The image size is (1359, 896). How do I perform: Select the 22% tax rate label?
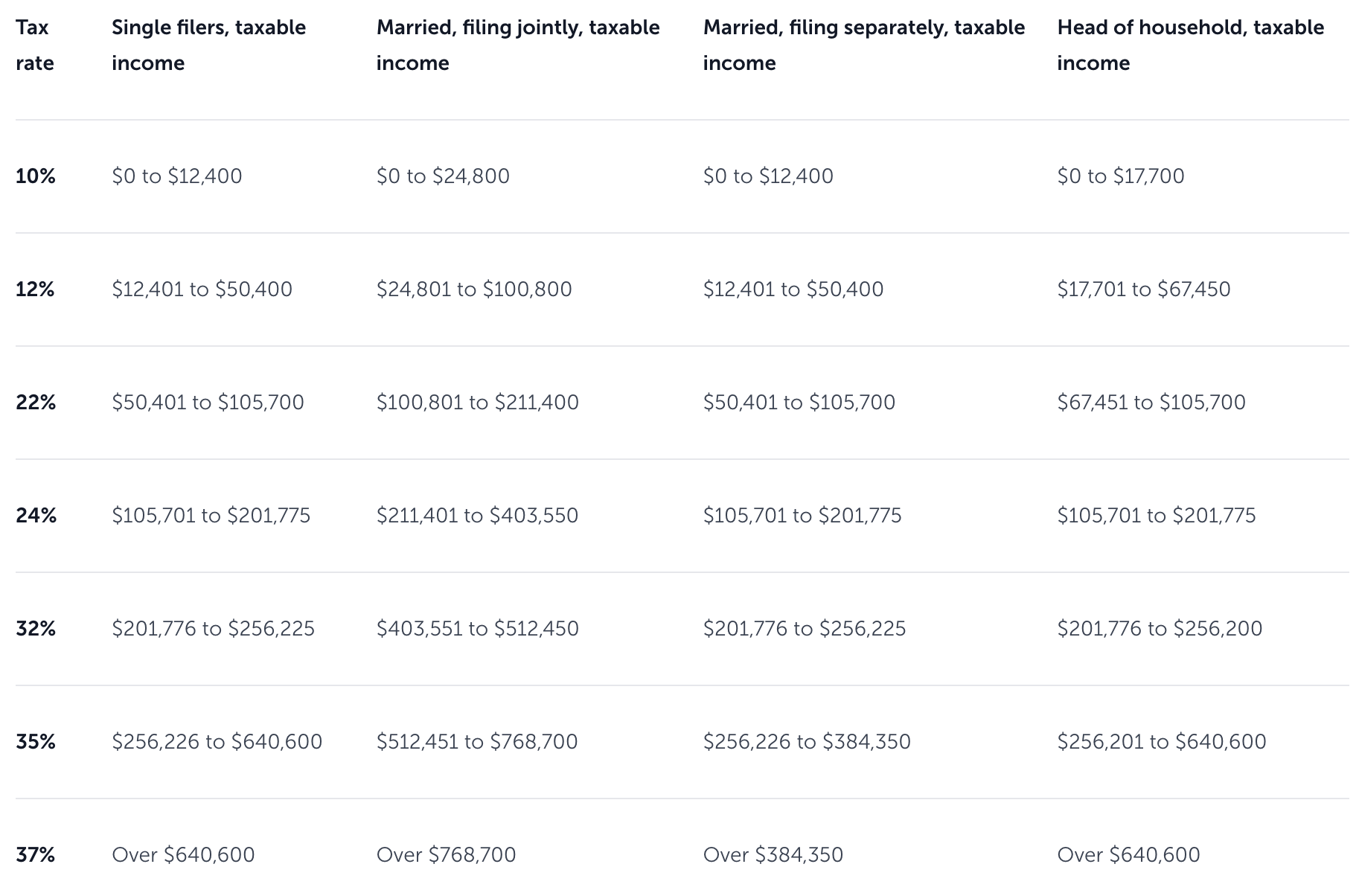pos(36,403)
